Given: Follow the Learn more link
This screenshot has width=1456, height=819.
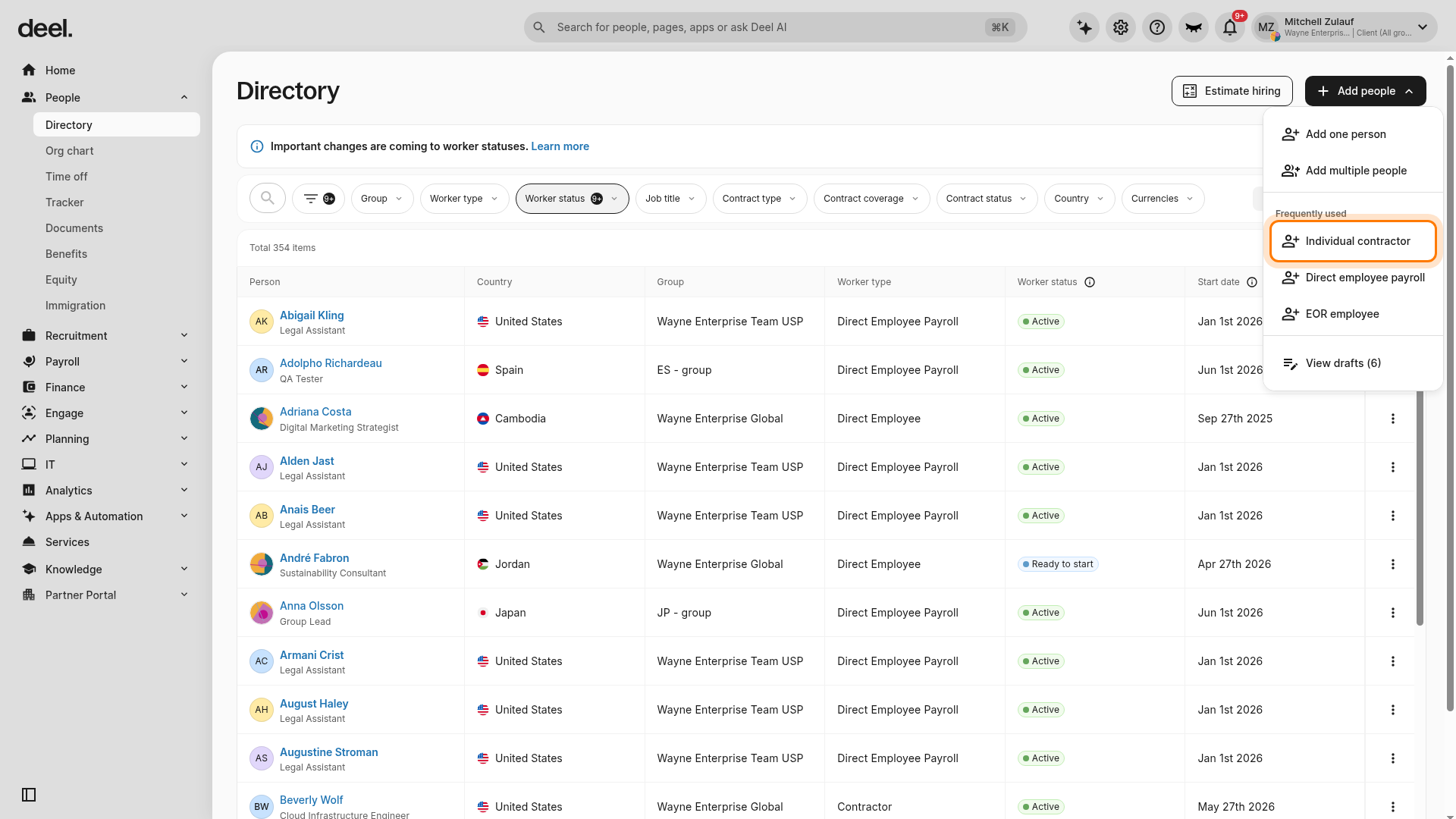Looking at the screenshot, I should [560, 146].
